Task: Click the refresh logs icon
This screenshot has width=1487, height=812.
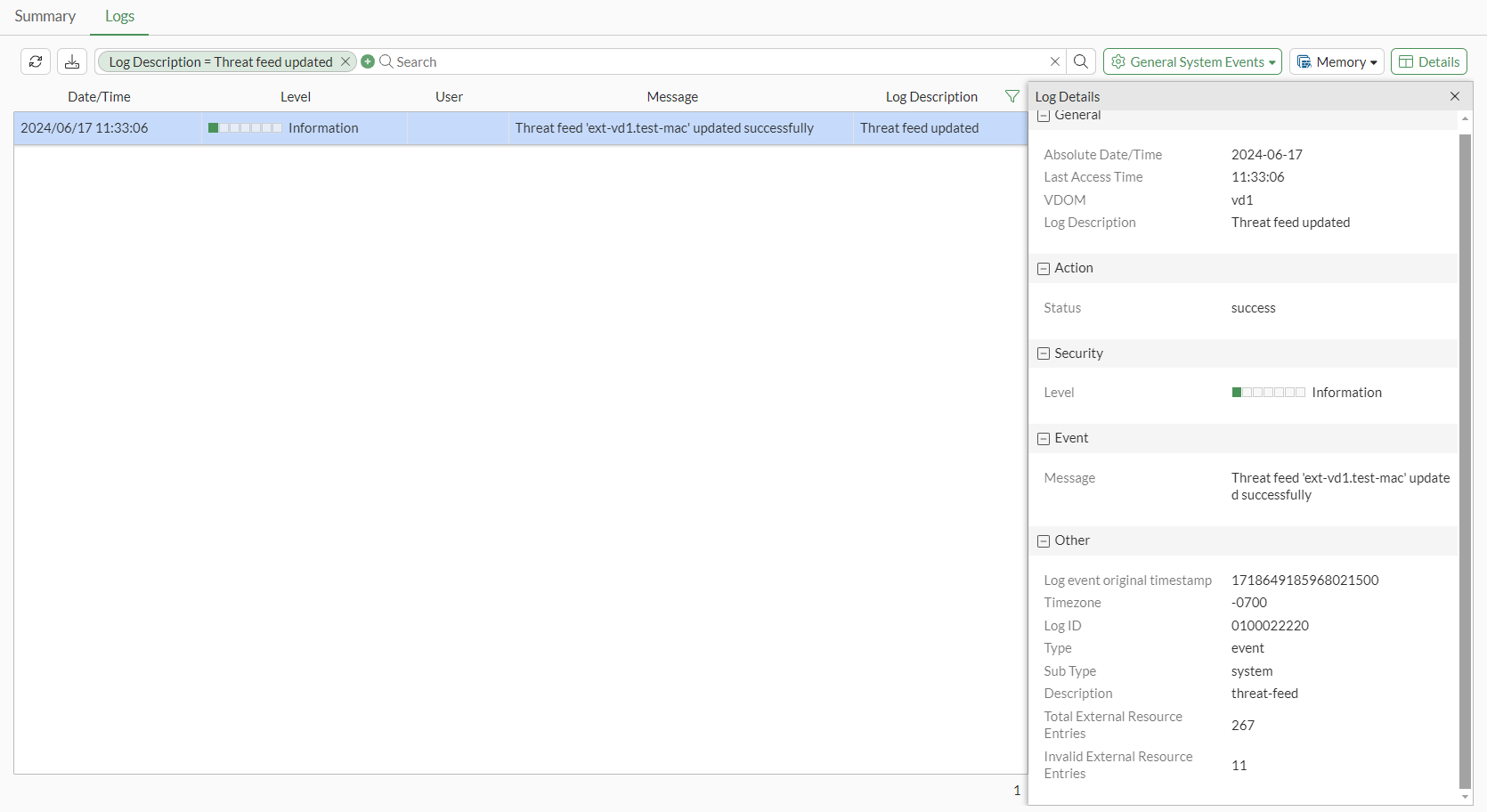Action: tap(36, 61)
